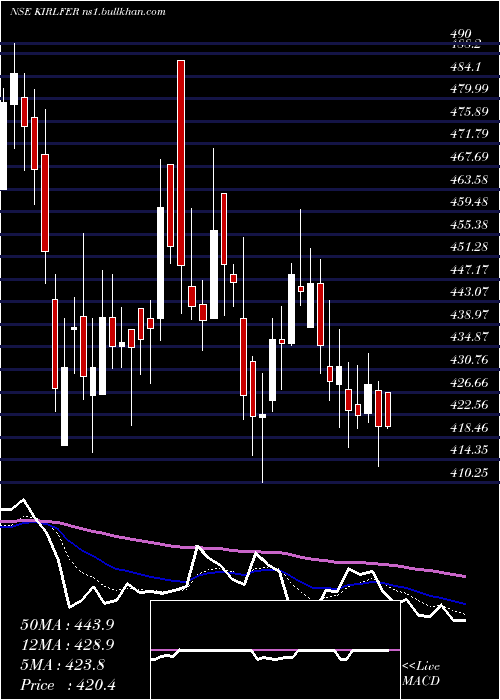Click the 459.48 price label
Screen dimensions: 500x700
pyautogui.click(x=469, y=202)
